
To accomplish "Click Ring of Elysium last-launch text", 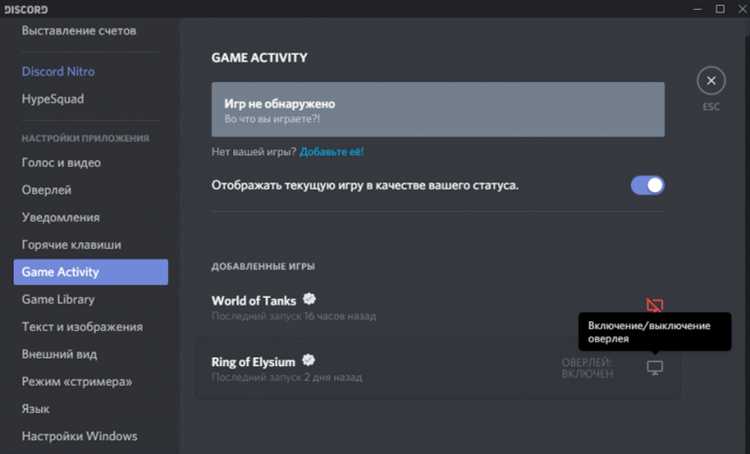I will [287, 377].
